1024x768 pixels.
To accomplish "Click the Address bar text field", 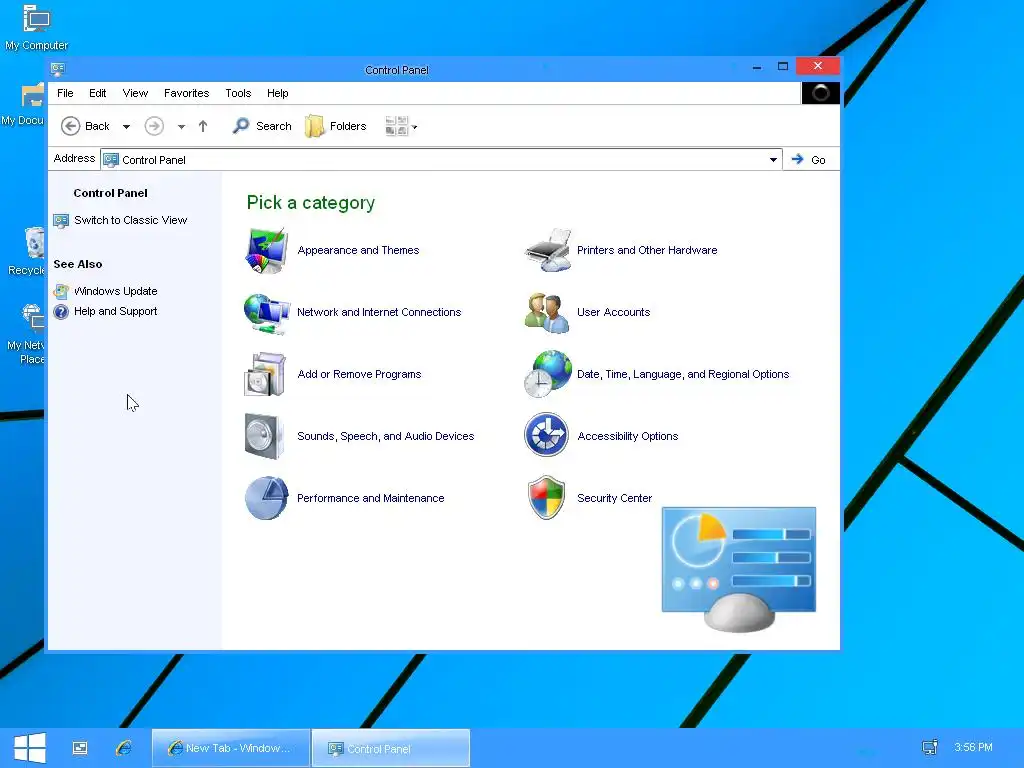I will 441,160.
